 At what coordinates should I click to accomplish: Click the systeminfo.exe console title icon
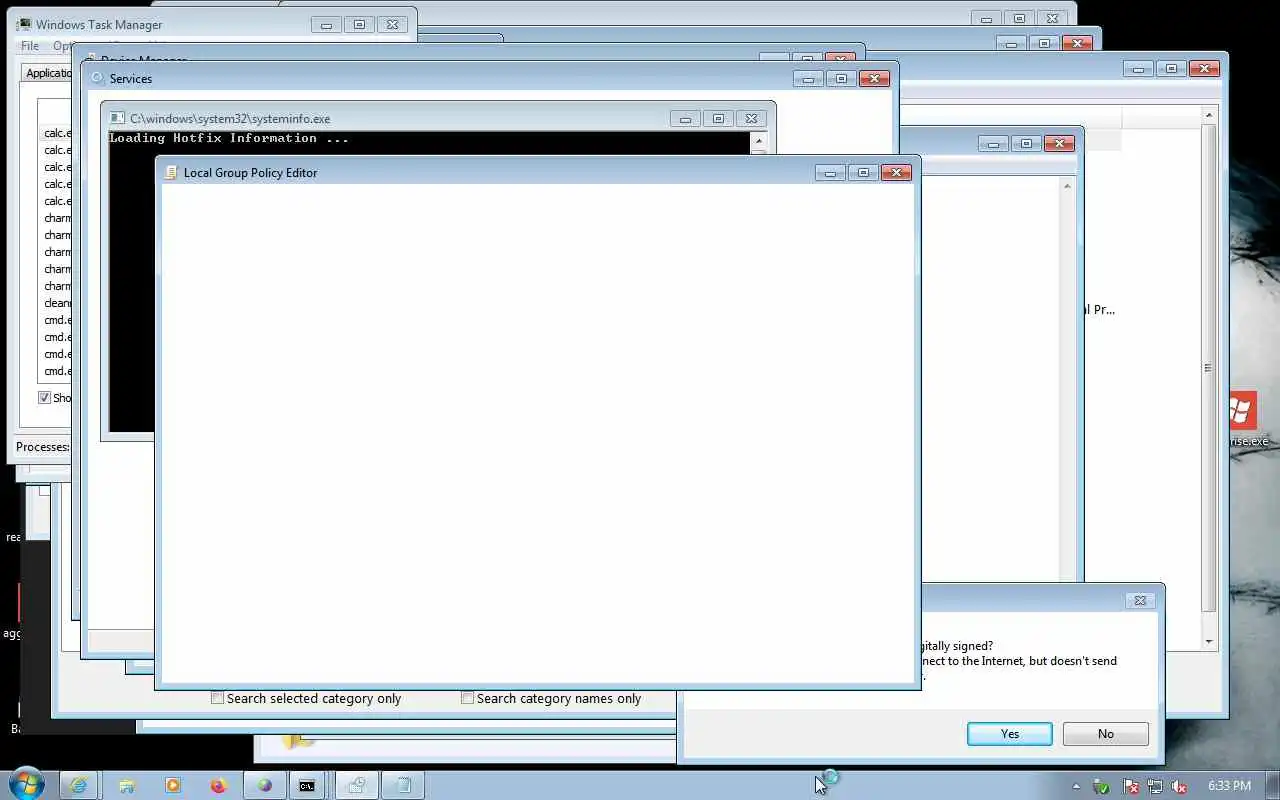point(117,118)
